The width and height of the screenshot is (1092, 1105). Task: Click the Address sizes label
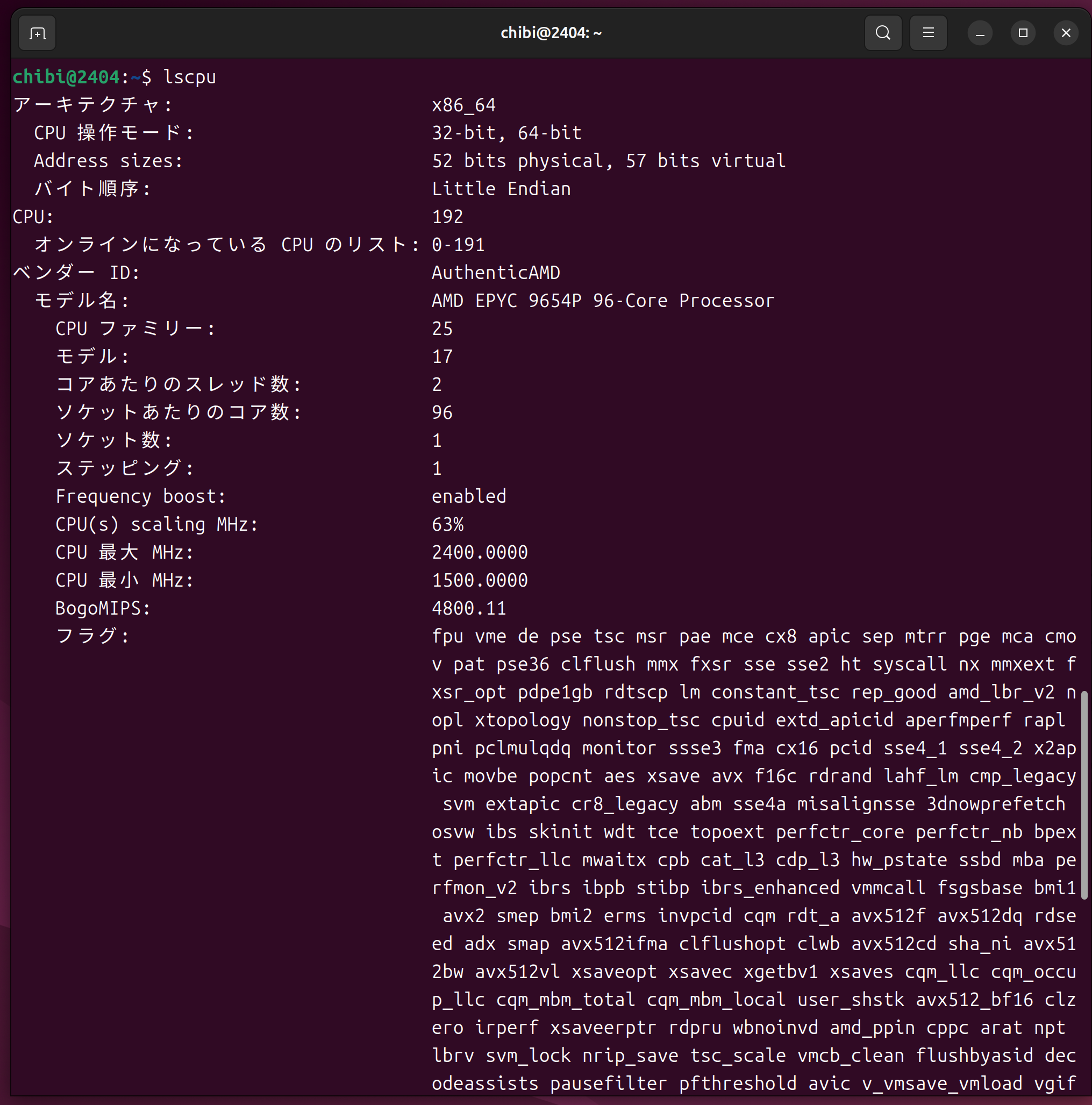click(x=108, y=161)
